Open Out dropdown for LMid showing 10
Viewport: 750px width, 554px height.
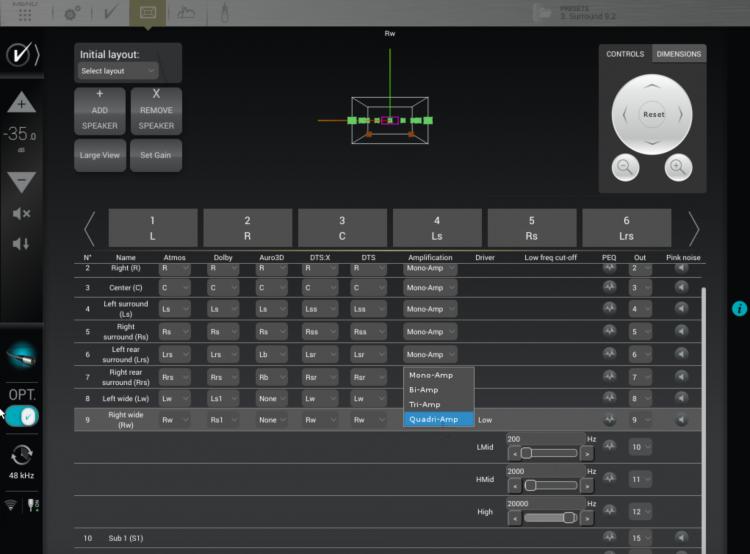click(640, 447)
